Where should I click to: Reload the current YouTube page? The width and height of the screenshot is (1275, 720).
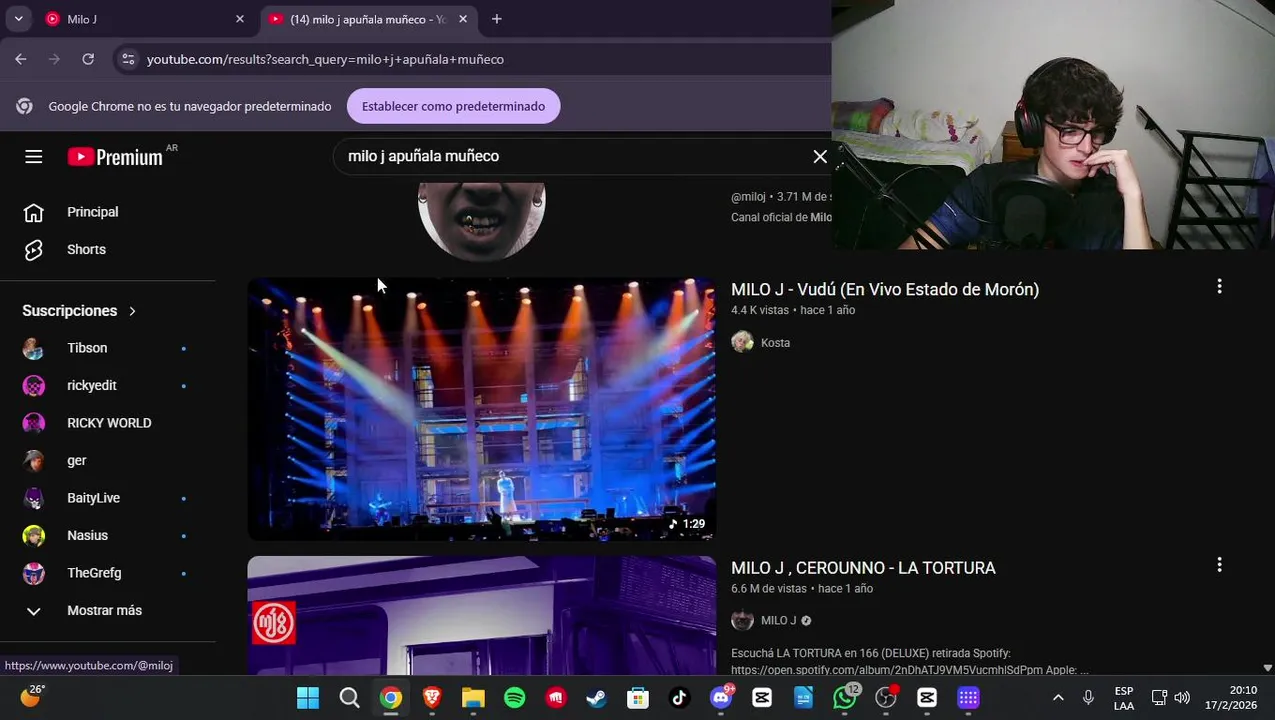[88, 59]
